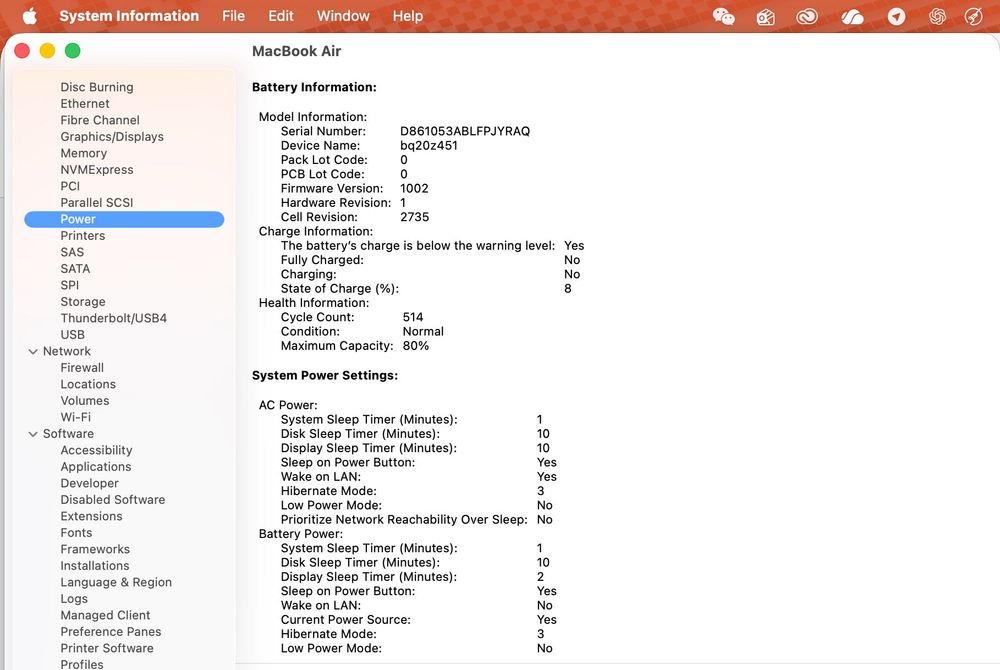The width and height of the screenshot is (1000, 670).
Task: Select Language & Region in the sidebar
Action: pyautogui.click(x=116, y=582)
